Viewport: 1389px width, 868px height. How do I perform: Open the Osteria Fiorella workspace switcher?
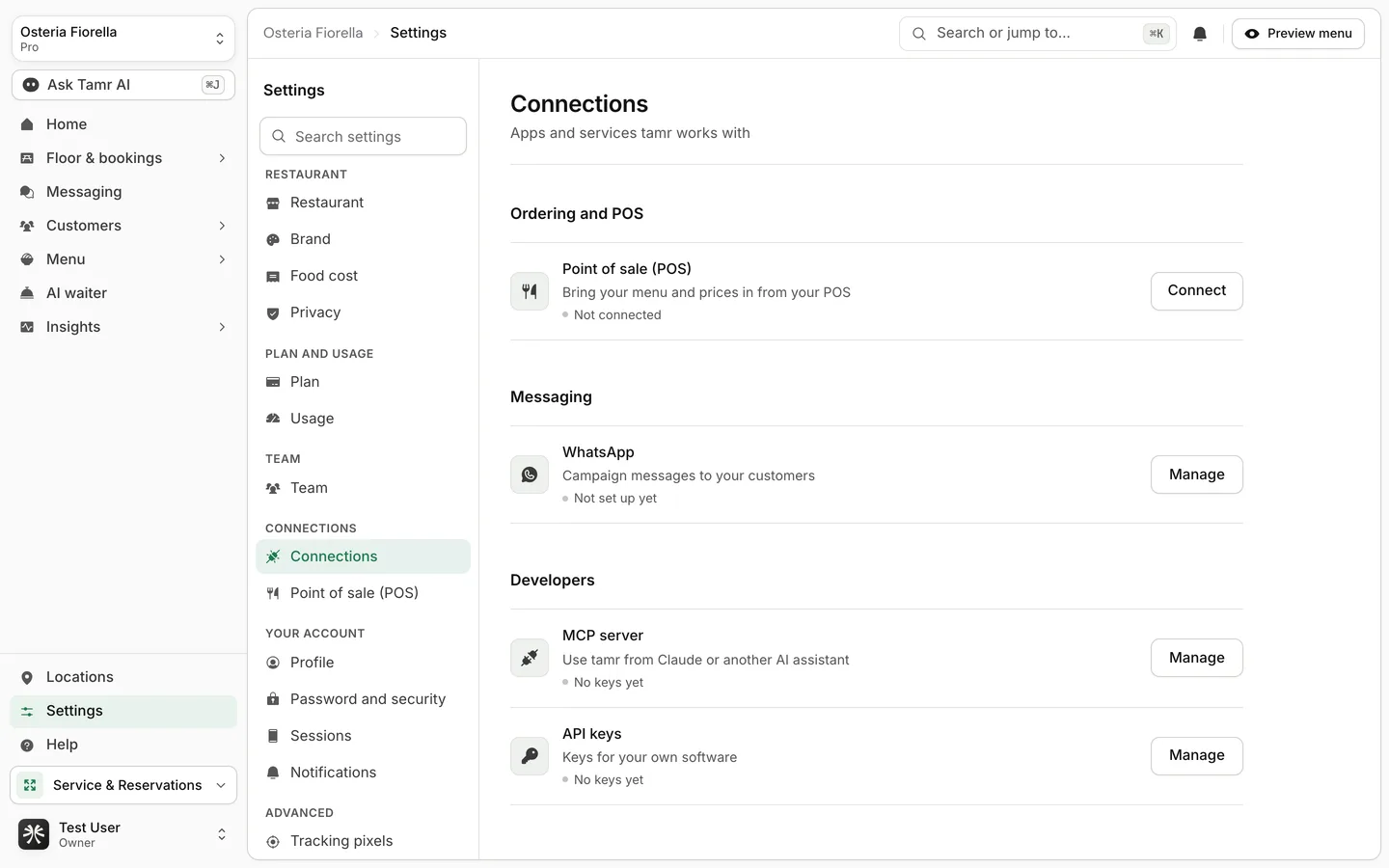(123, 39)
